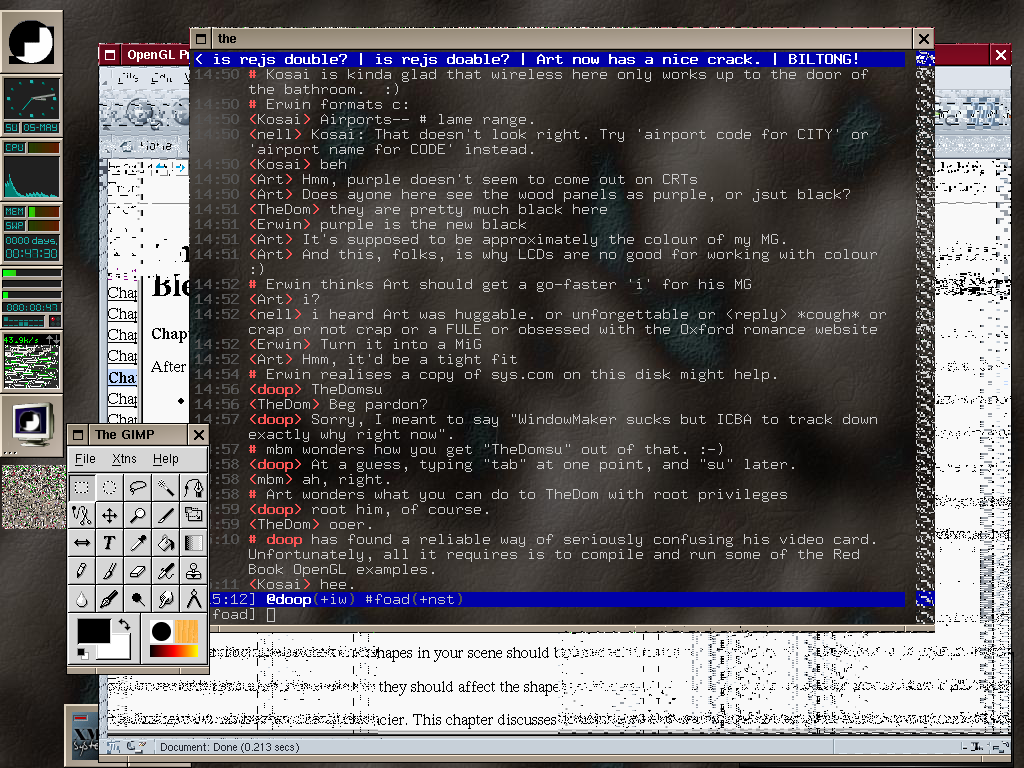
Task: Click the terminal window scrollbar
Action: point(924,336)
